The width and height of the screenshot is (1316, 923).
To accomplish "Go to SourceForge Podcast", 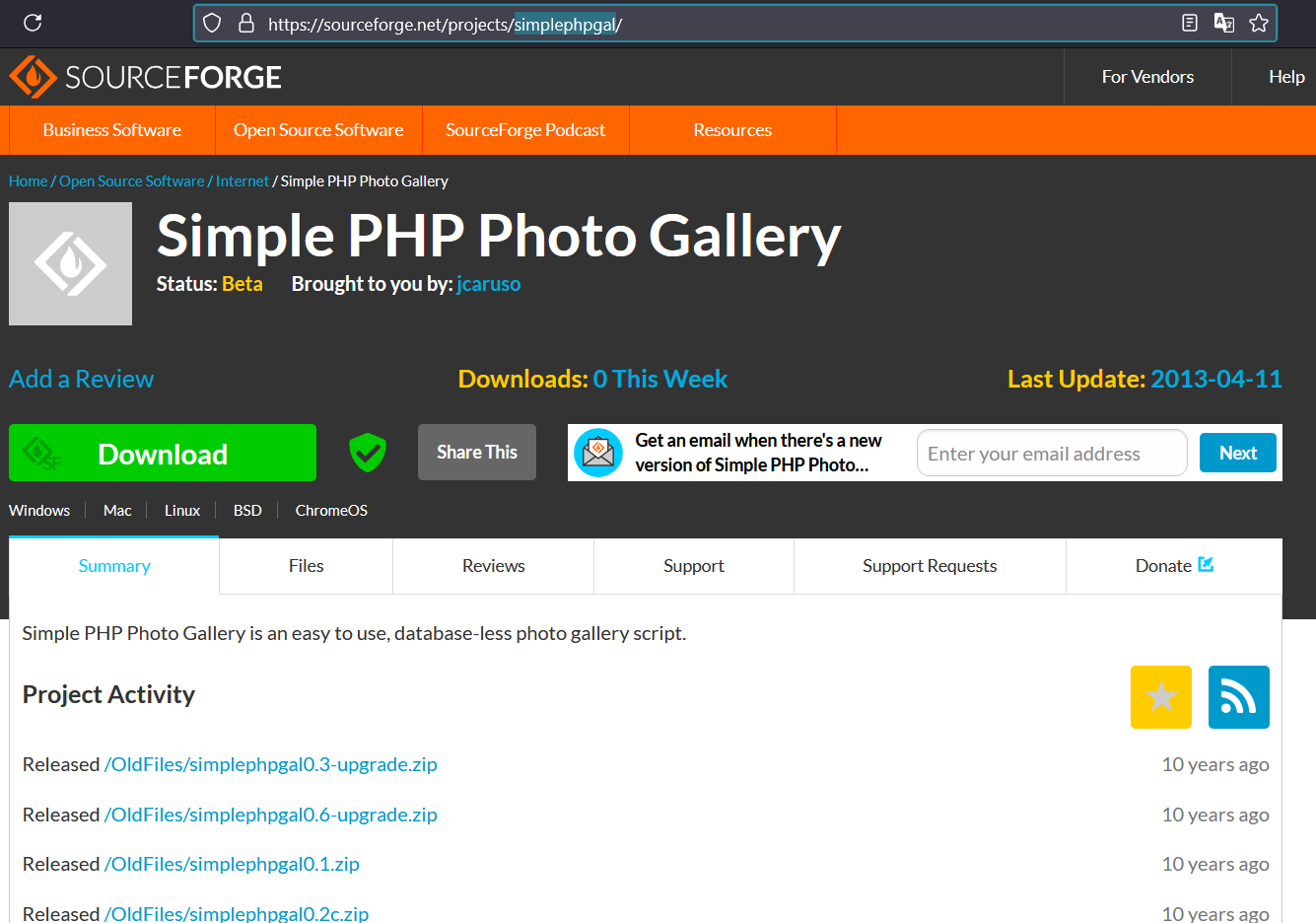I will [525, 130].
